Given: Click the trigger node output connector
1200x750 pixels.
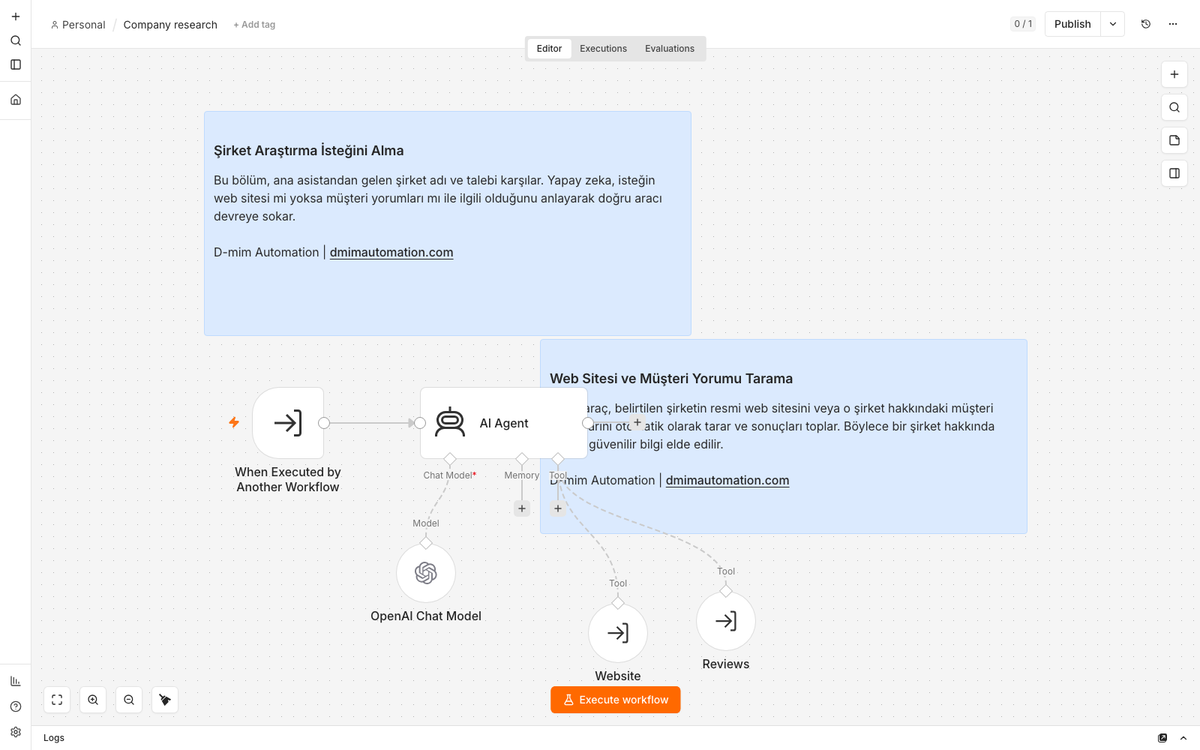Looking at the screenshot, I should coord(324,423).
